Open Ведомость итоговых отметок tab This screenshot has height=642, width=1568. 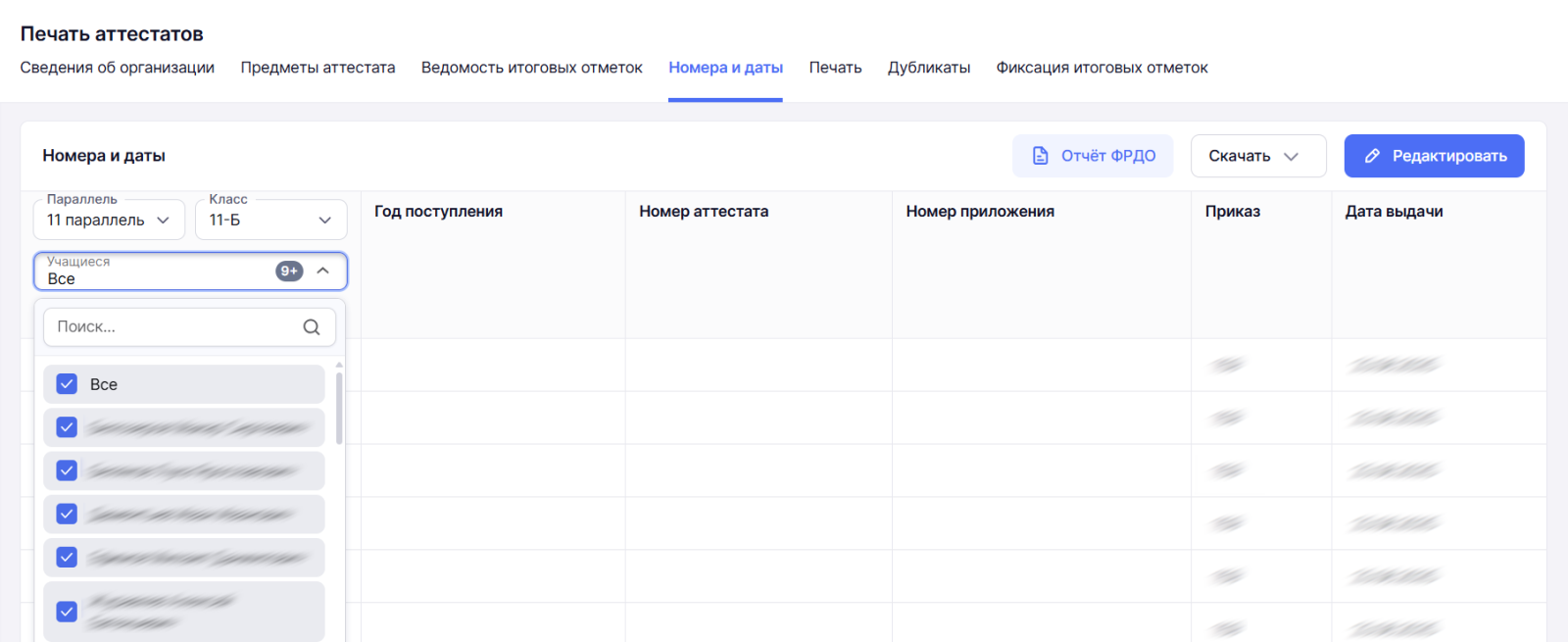532,68
